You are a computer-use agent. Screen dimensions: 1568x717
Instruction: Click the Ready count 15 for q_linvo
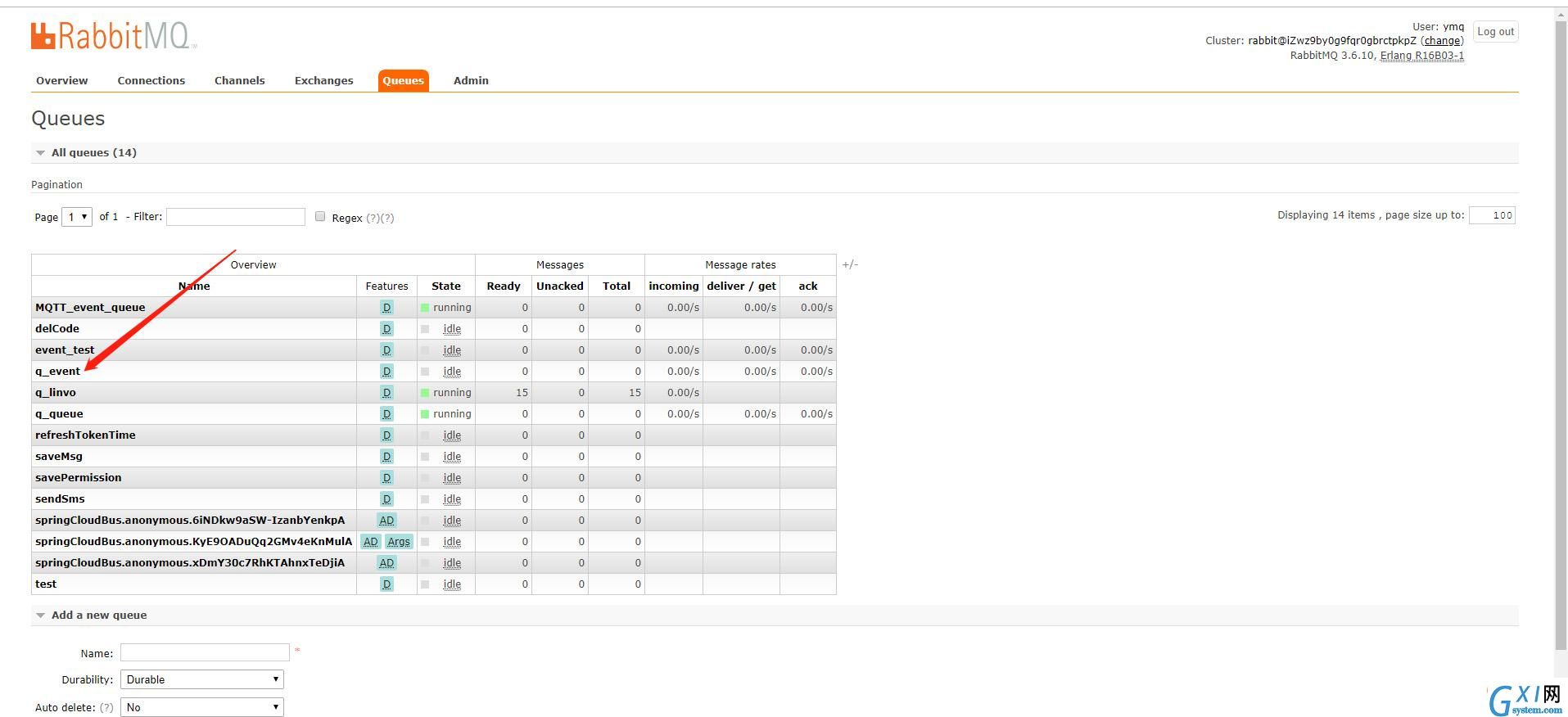coord(522,392)
